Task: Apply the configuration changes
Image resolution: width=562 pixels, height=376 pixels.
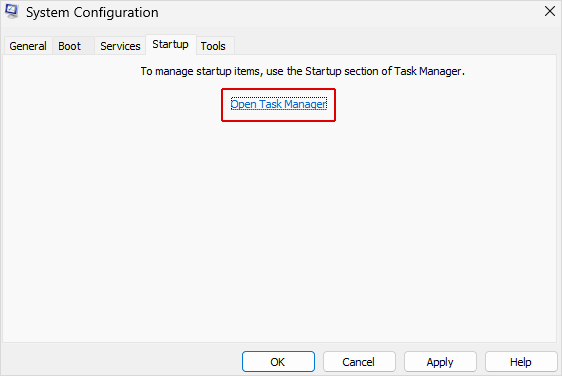Action: 440,362
